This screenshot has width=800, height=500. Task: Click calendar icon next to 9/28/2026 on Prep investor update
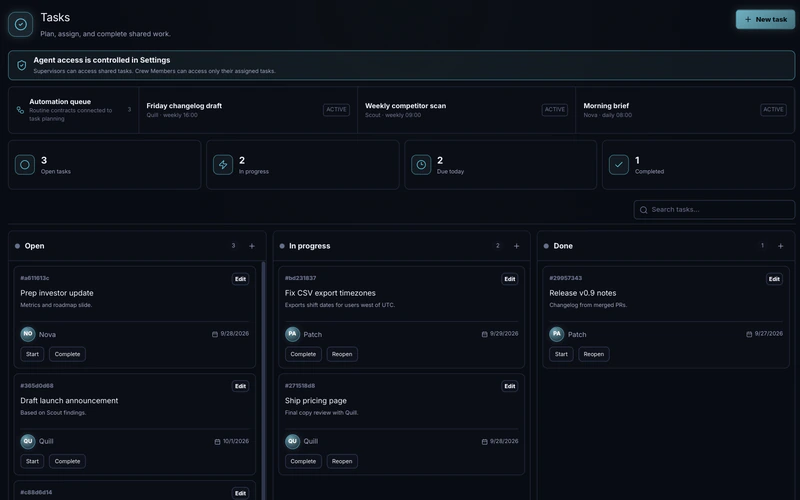point(215,334)
